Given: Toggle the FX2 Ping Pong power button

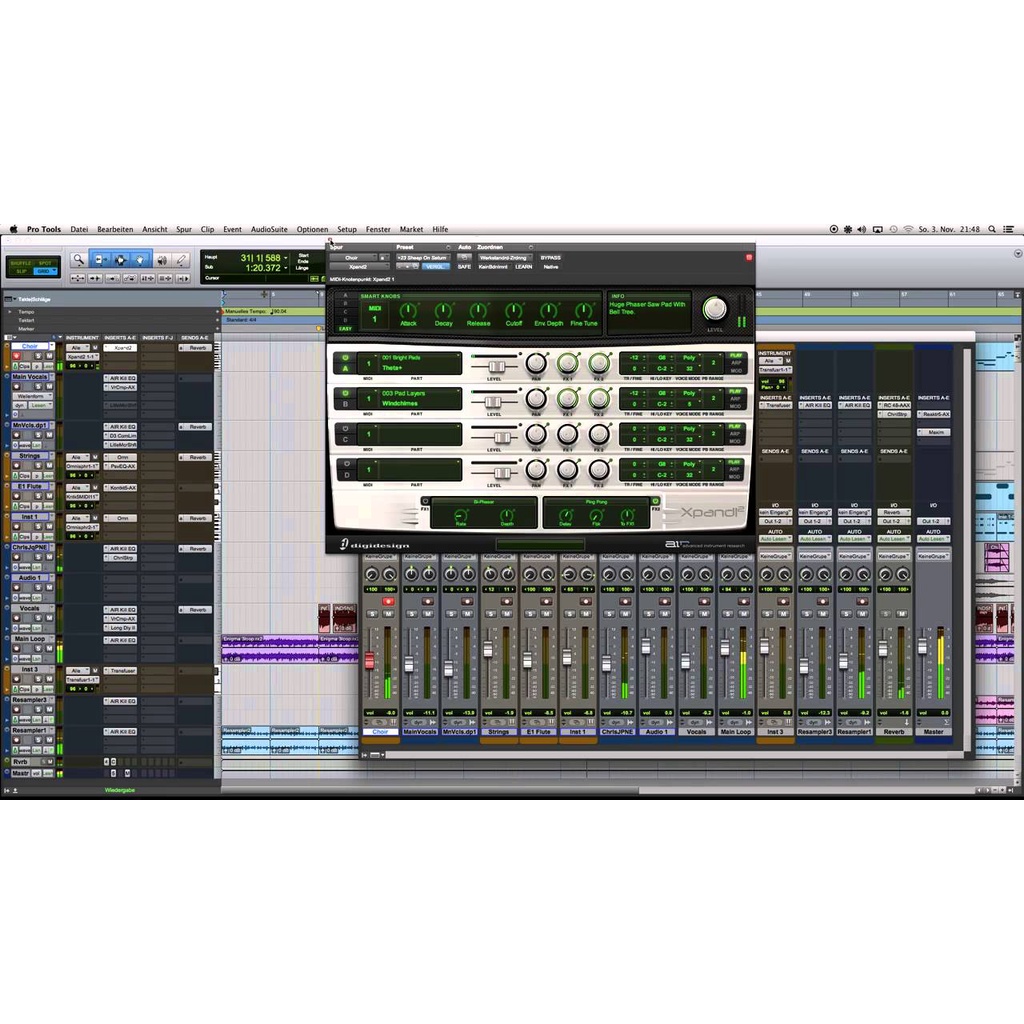Looking at the screenshot, I should [x=656, y=502].
